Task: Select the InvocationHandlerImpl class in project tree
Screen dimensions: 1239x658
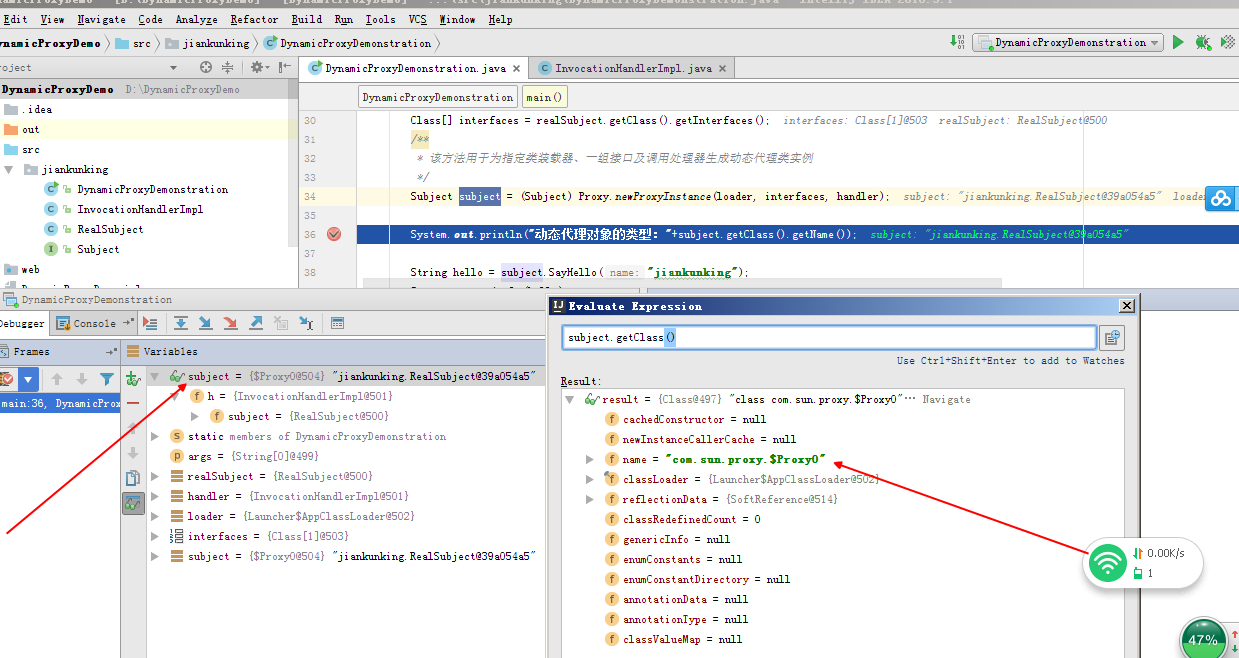Action: (139, 209)
